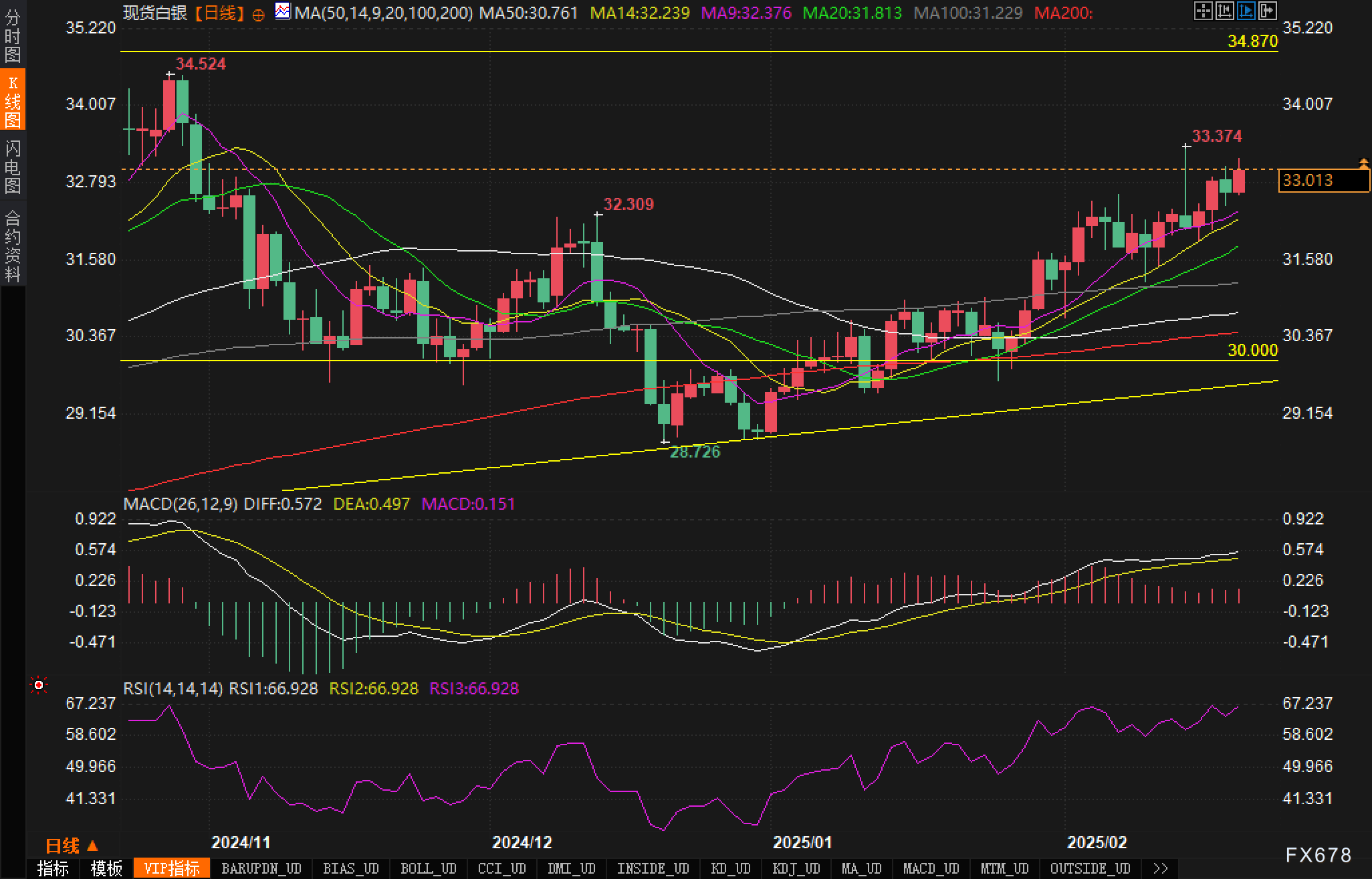Switch to 分时图 view in left sidebar

pos(13,36)
